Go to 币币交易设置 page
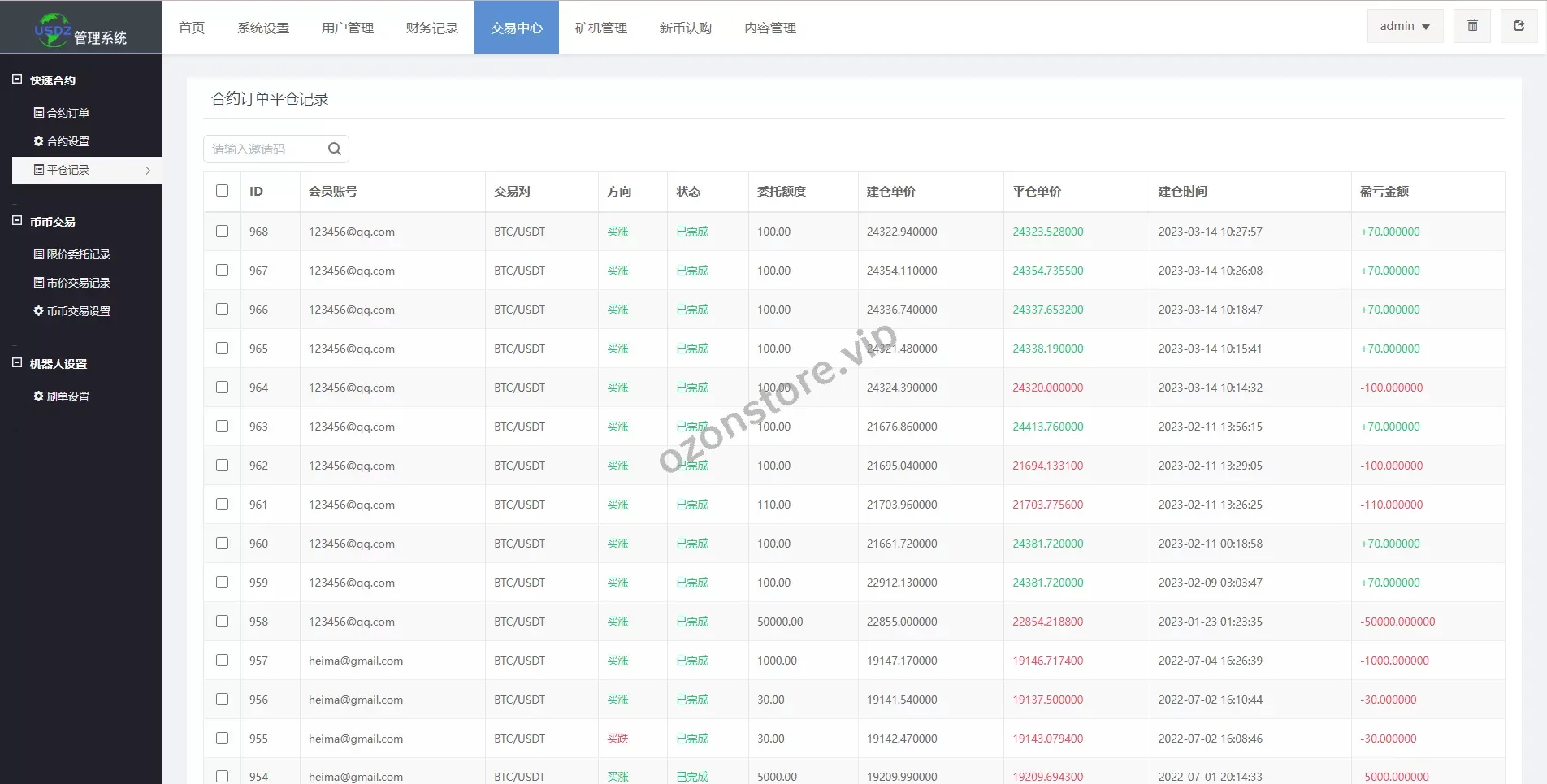1547x784 pixels. pos(78,311)
